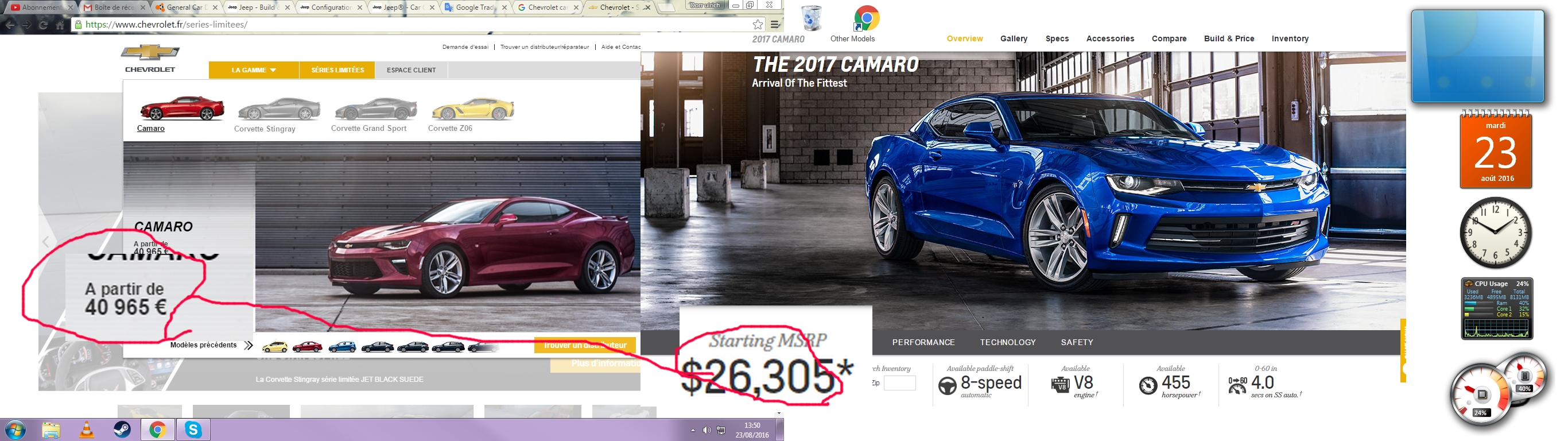Click the taskbar clock 13:50

pos(752,430)
